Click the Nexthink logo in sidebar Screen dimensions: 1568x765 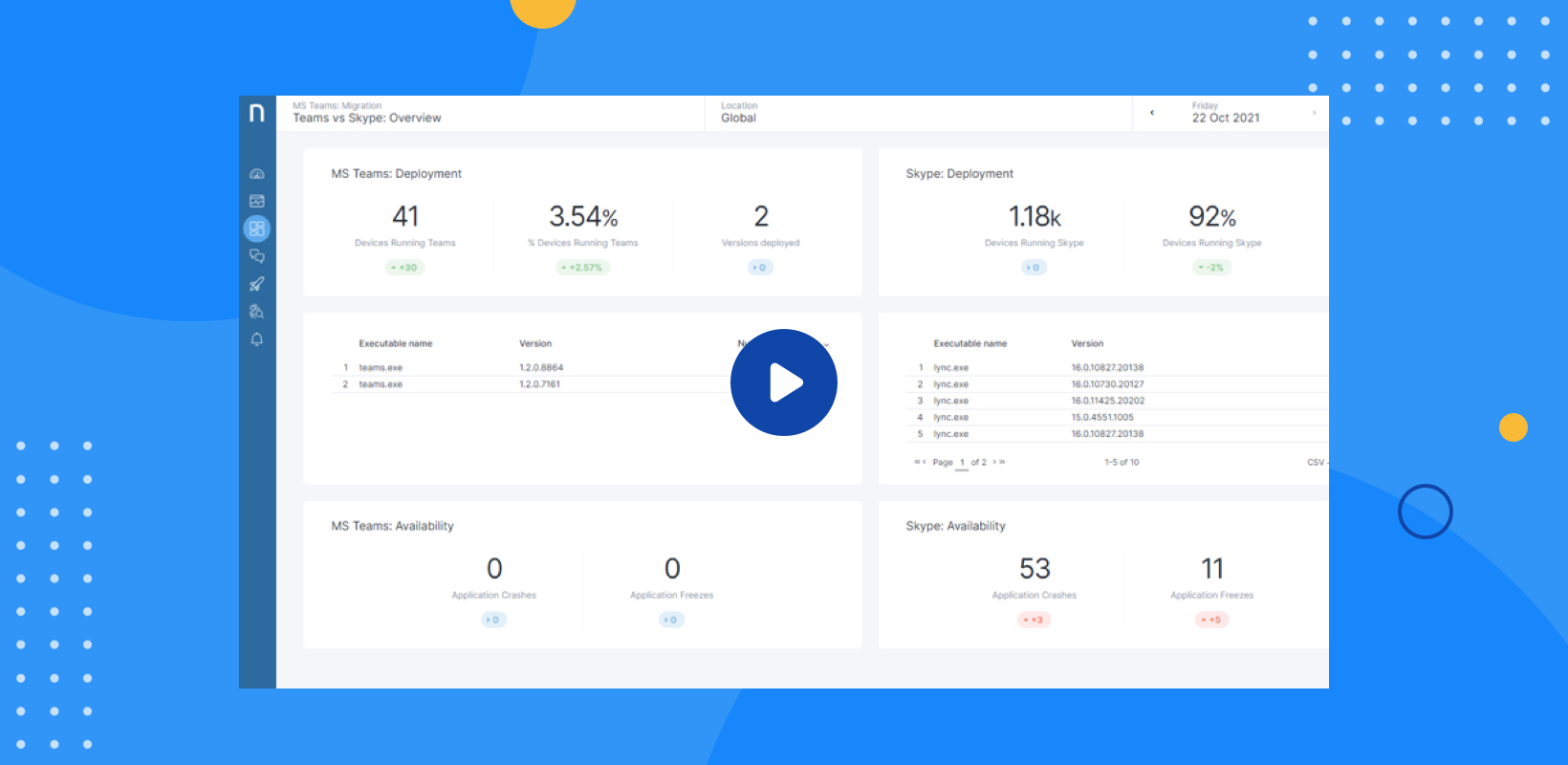pyautogui.click(x=256, y=114)
